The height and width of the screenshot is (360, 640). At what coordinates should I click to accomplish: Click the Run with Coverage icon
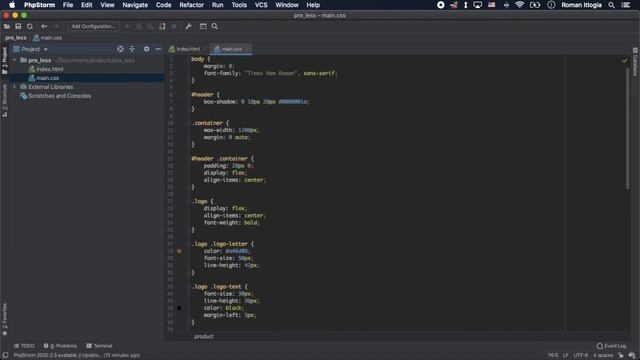click(x=150, y=26)
